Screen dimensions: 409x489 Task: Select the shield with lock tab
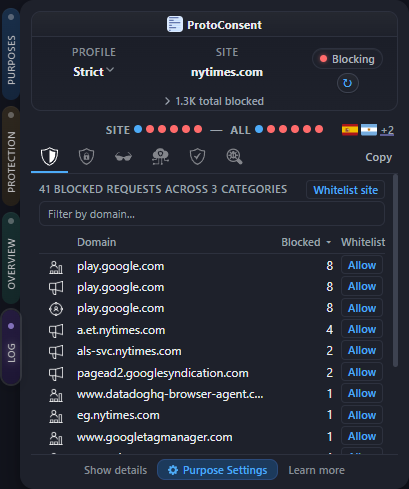coord(86,156)
